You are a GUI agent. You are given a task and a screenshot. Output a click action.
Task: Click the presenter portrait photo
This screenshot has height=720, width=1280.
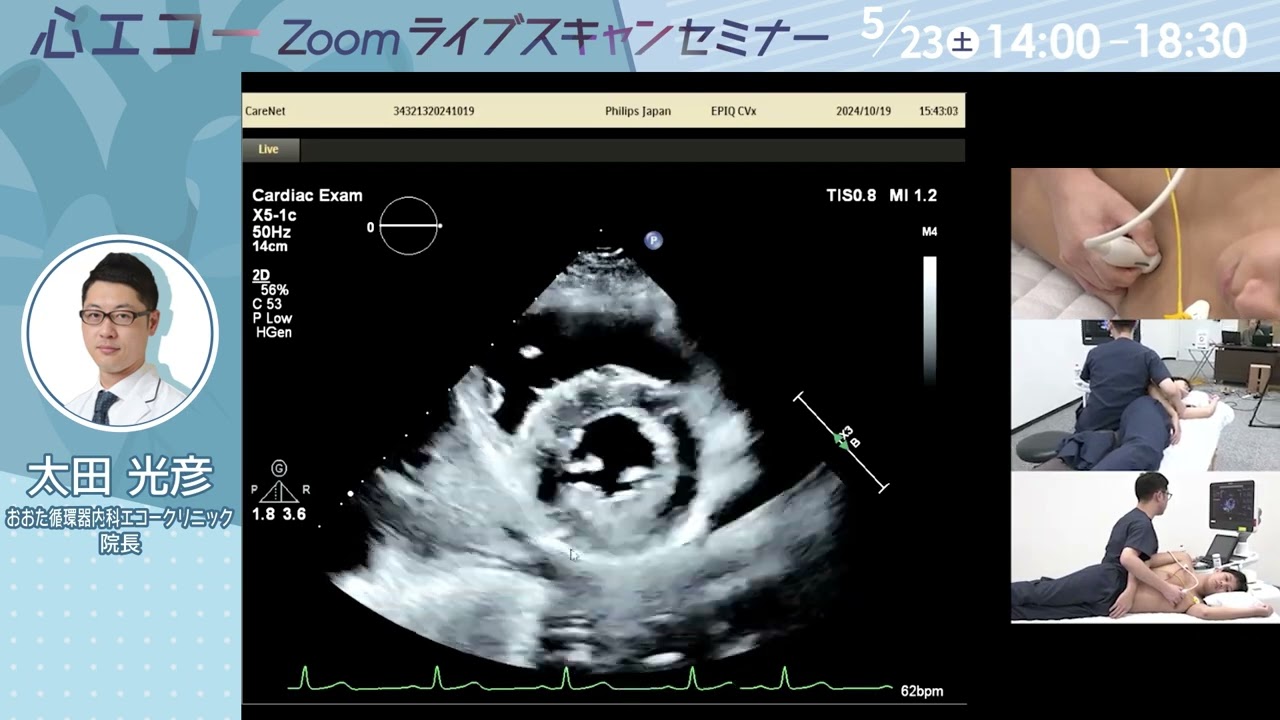coord(120,334)
